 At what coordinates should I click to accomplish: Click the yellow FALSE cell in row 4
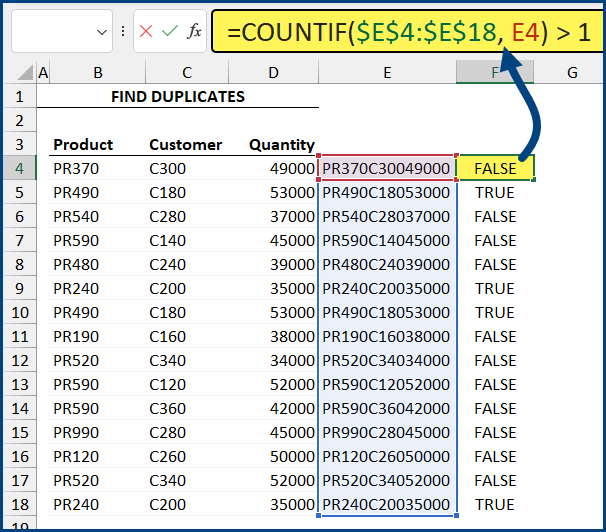click(495, 168)
